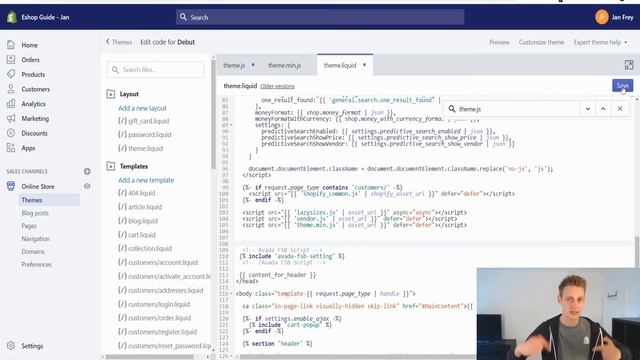Screen dimensions: 640x360
Task: Click the editor find input field
Action: (x=512, y=109)
